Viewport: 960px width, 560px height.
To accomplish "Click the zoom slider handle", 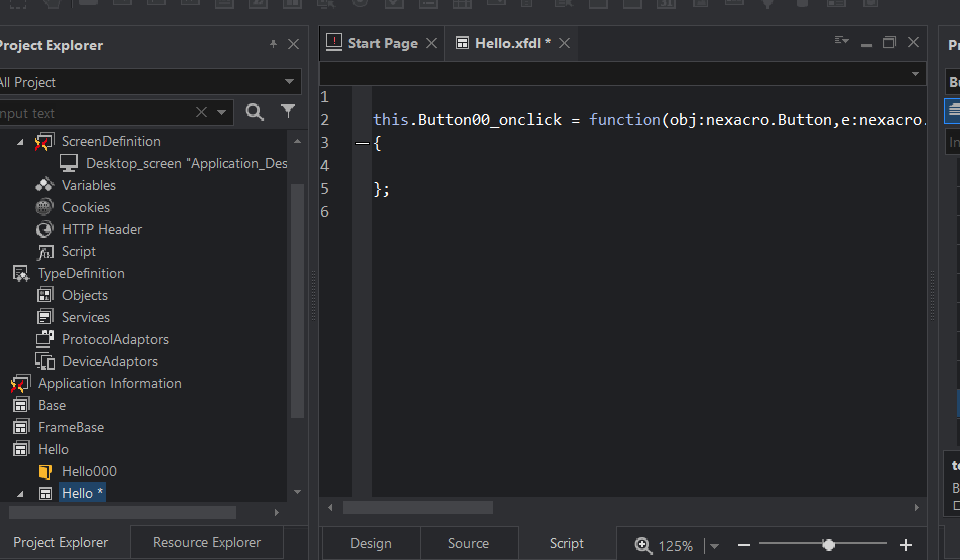I will (828, 545).
